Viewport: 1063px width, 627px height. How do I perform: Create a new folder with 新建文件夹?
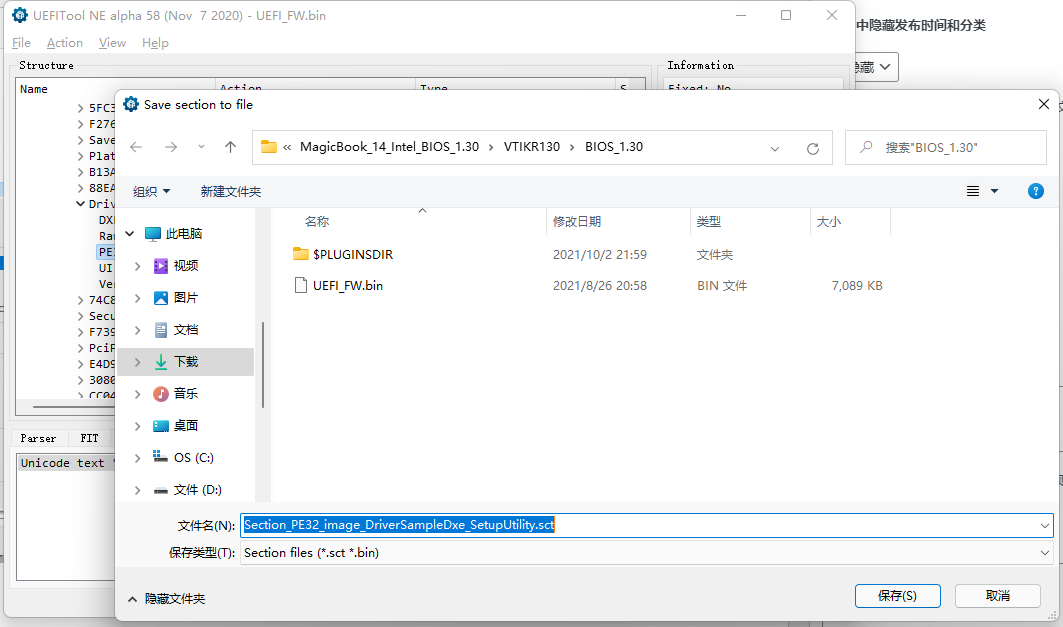point(230,192)
